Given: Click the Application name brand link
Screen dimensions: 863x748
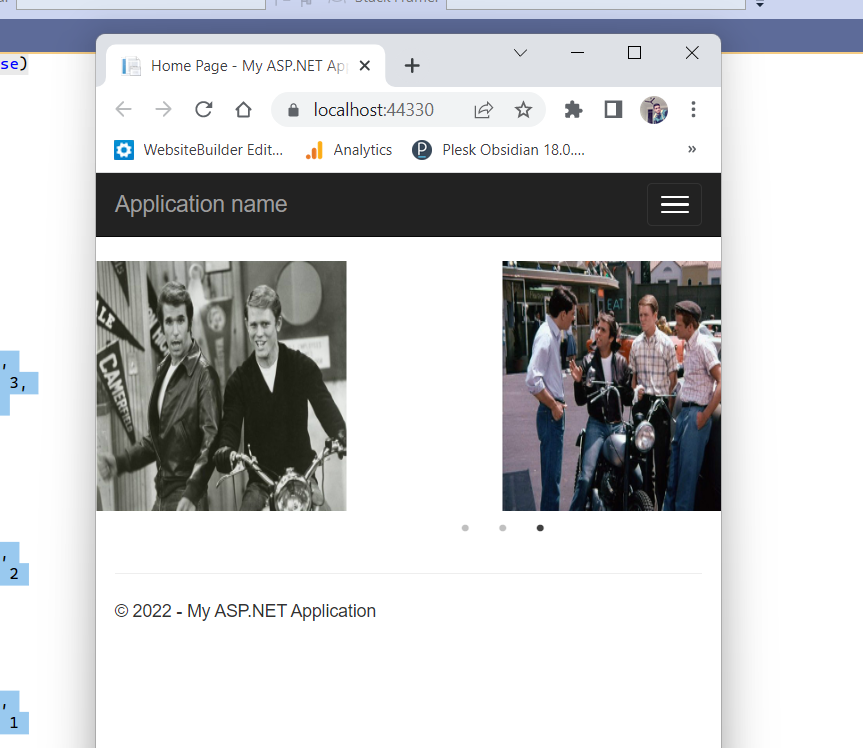Looking at the screenshot, I should pyautogui.click(x=201, y=204).
